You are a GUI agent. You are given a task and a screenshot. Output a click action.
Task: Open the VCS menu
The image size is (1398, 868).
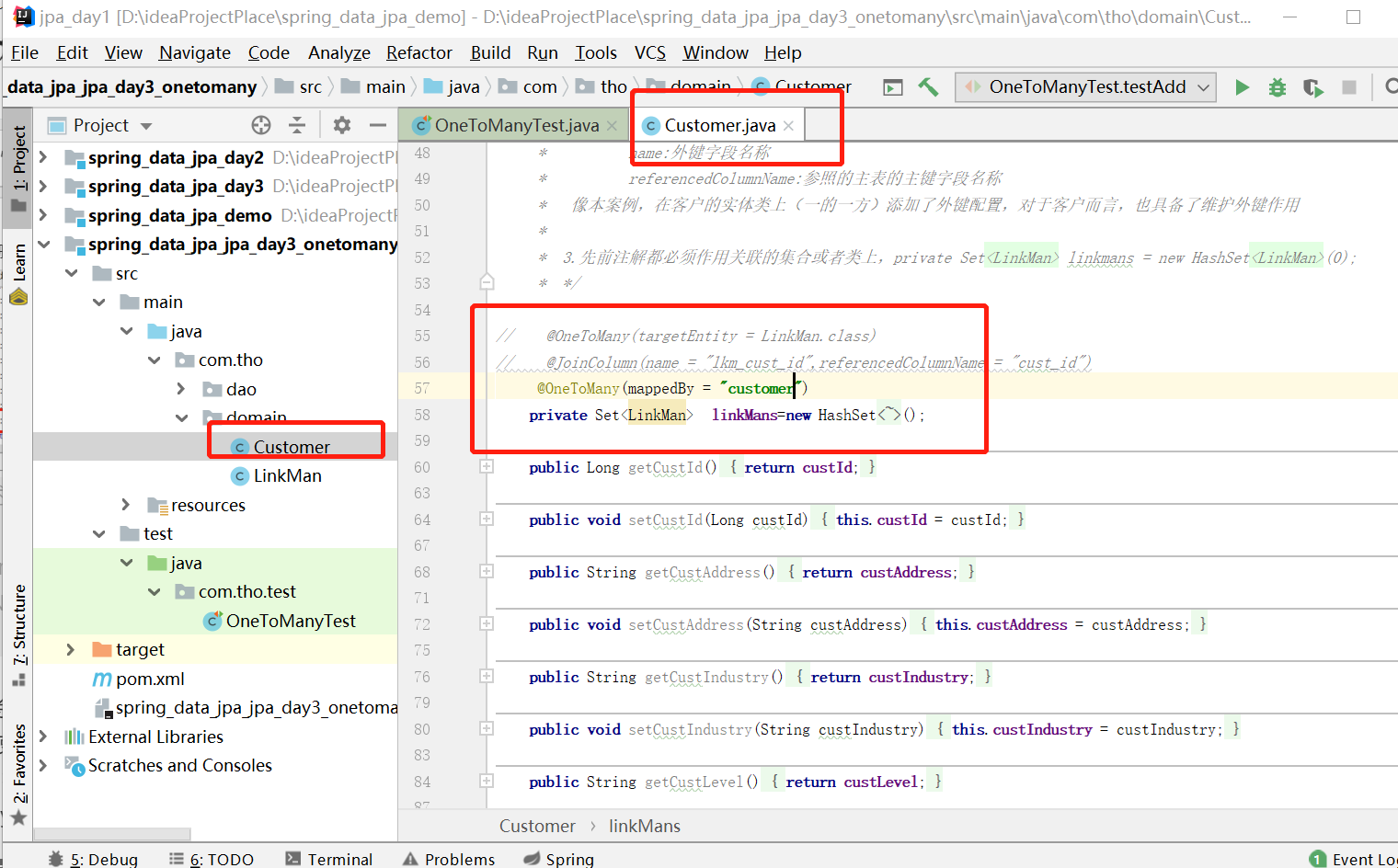tap(650, 52)
